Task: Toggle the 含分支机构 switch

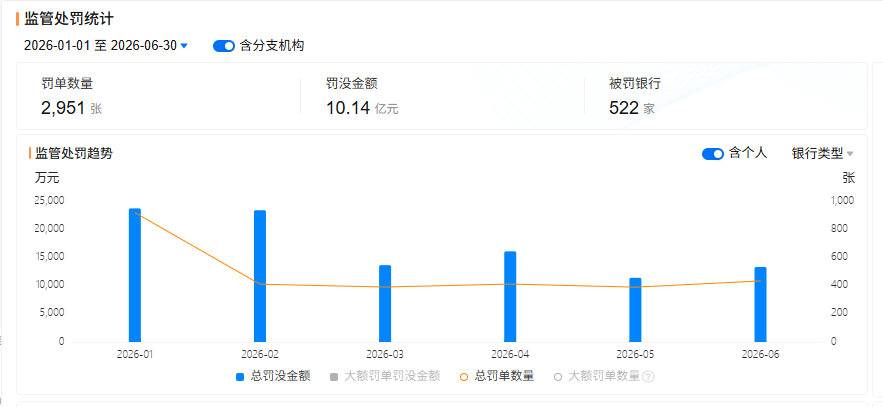Action: [224, 46]
